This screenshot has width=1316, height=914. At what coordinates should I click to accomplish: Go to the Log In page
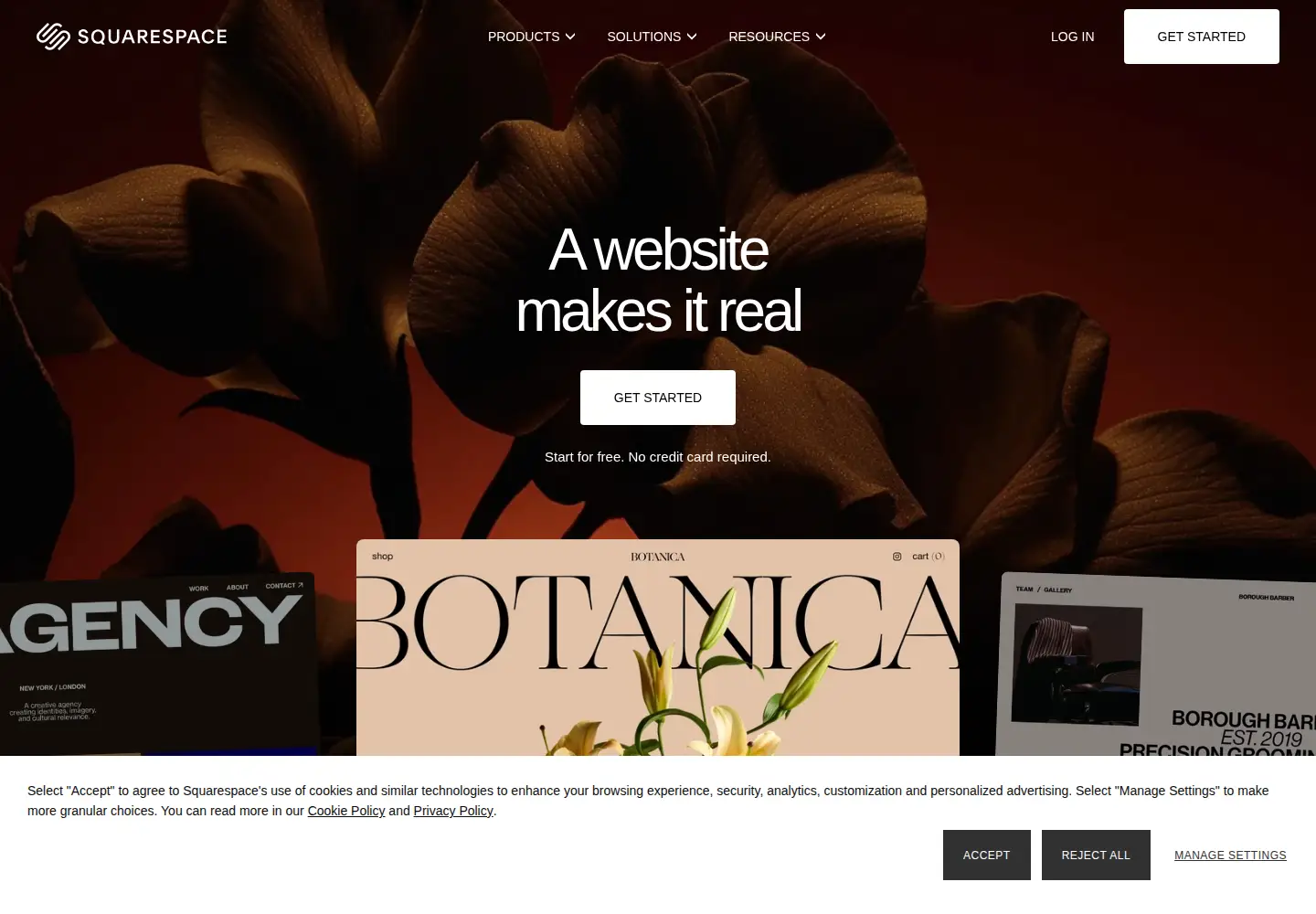click(x=1073, y=37)
